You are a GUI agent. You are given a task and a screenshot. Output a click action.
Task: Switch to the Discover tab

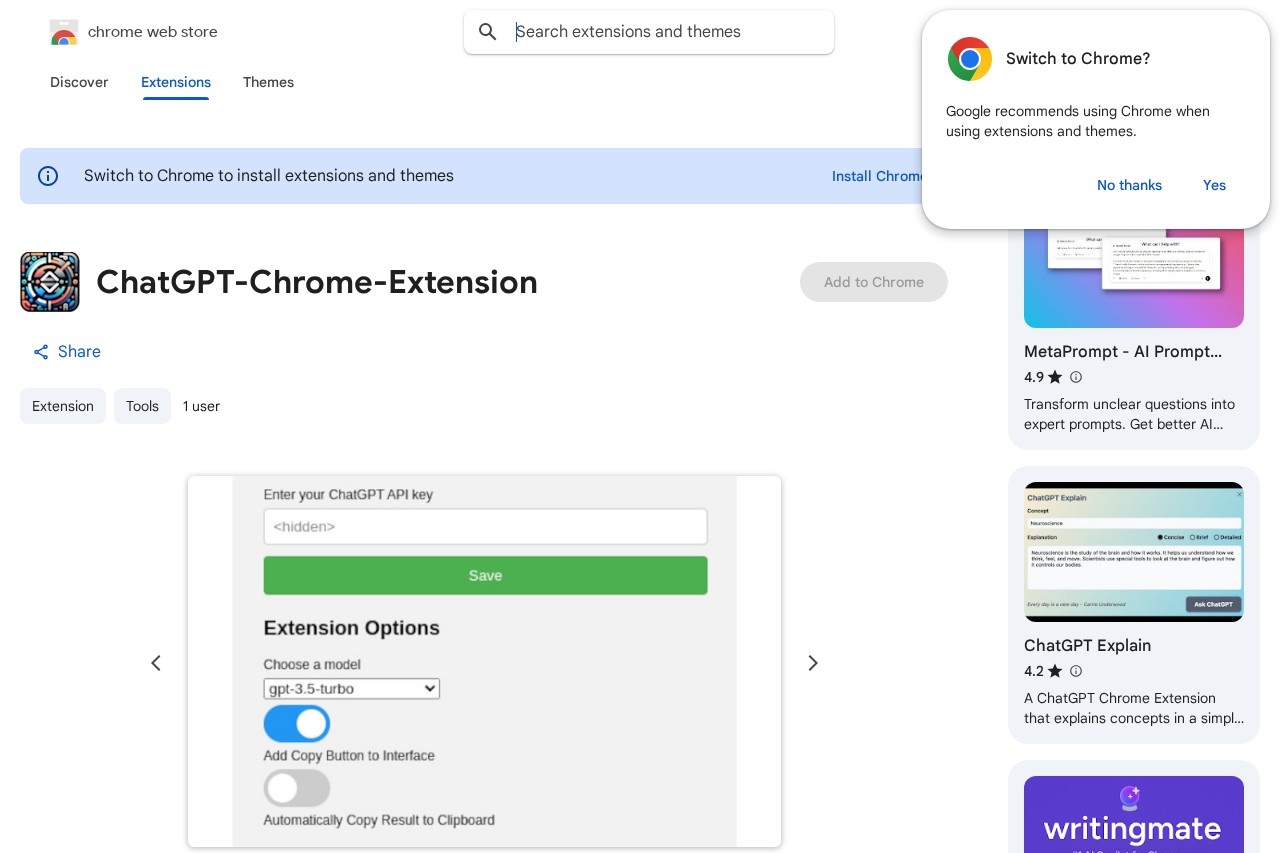[79, 83]
